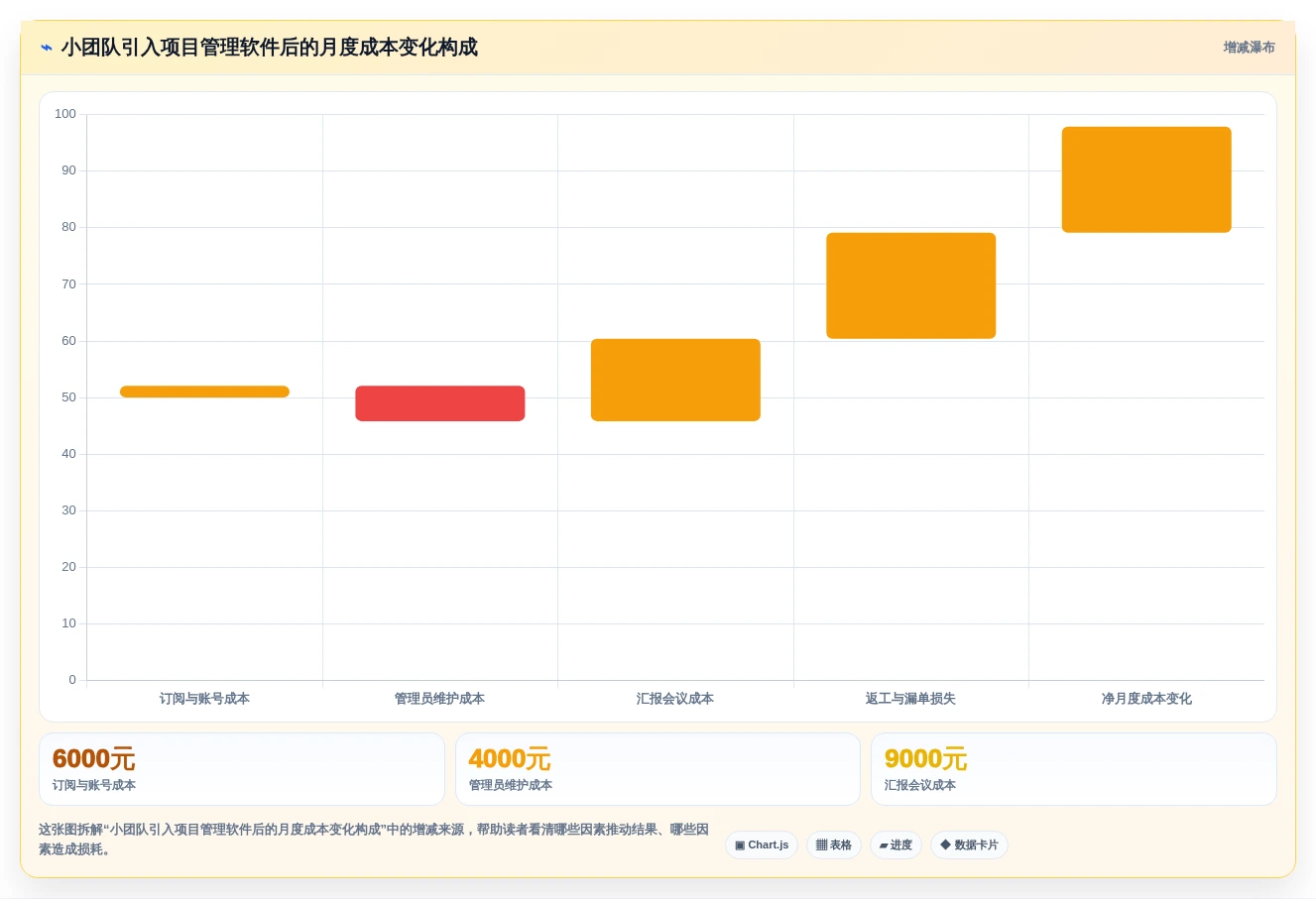The image size is (1316, 899).
Task: Click the chart title 小团队引入项目管理软件后的月度成本变化构成
Action: click(x=269, y=48)
